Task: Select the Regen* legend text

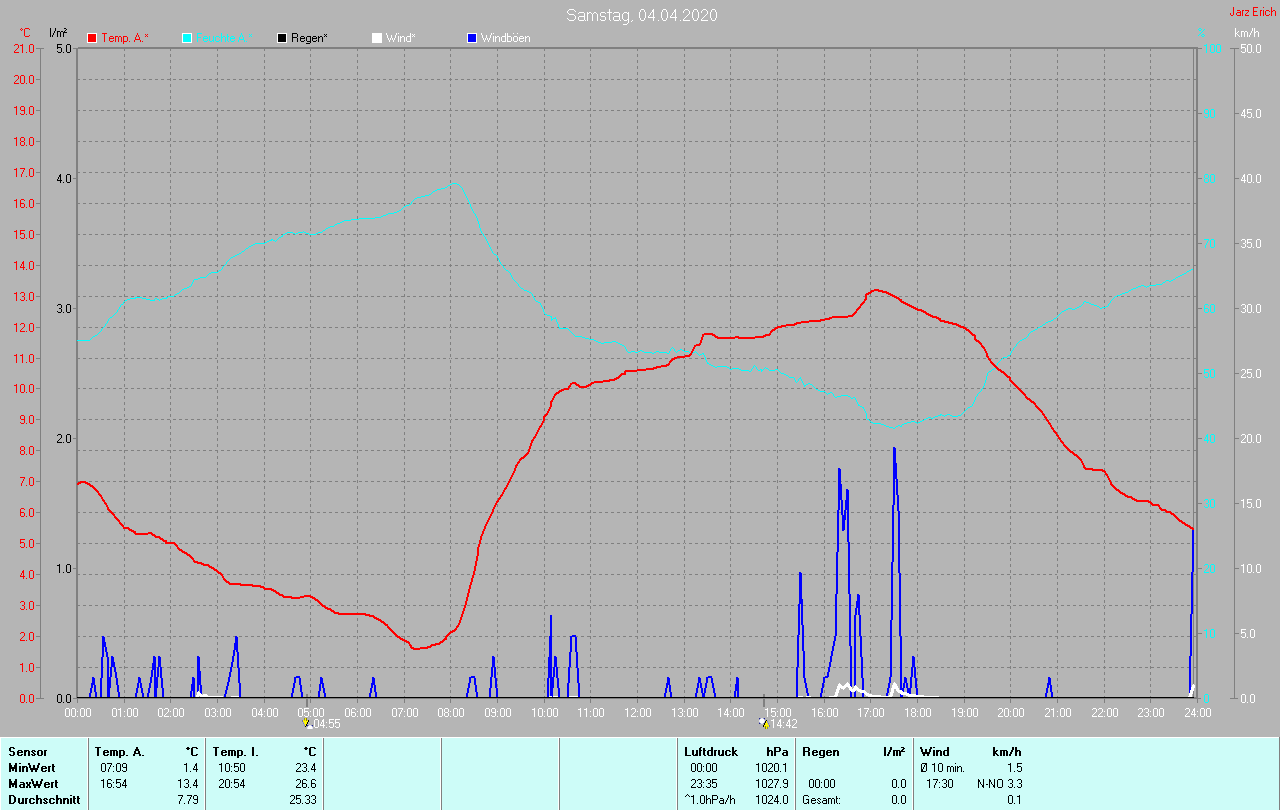Action: pos(310,38)
